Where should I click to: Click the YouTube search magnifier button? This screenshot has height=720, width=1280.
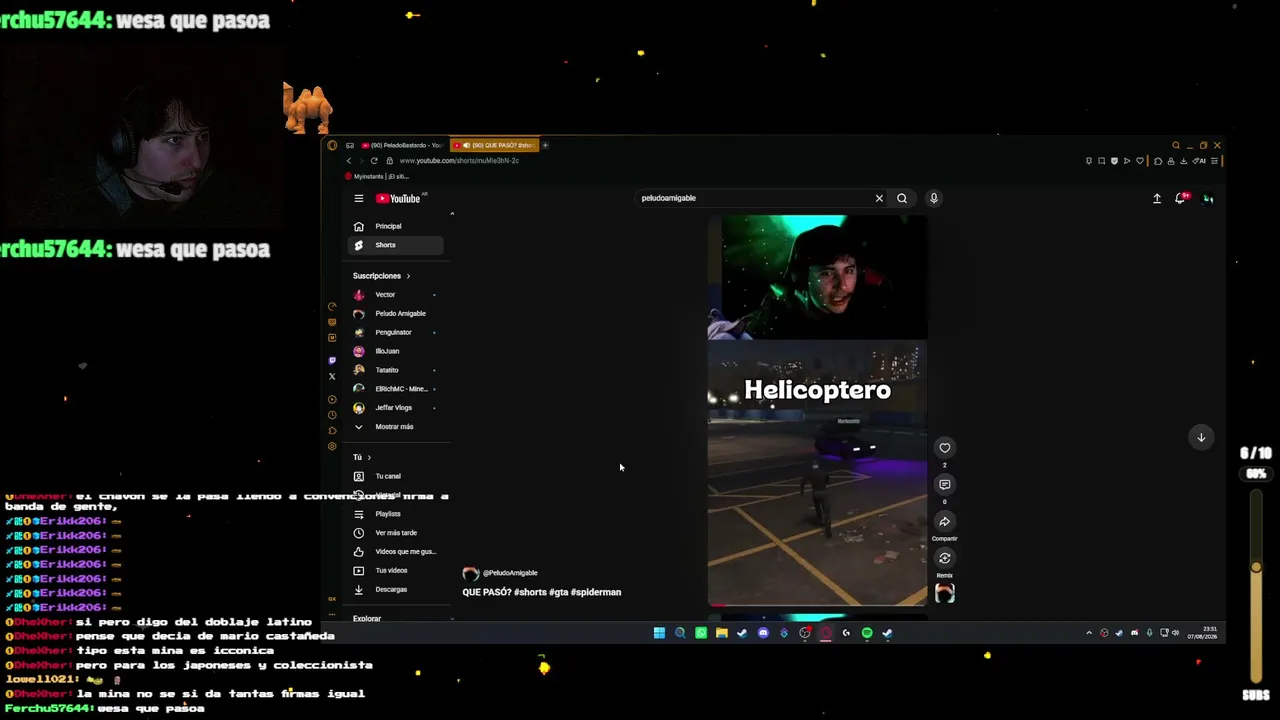[902, 198]
